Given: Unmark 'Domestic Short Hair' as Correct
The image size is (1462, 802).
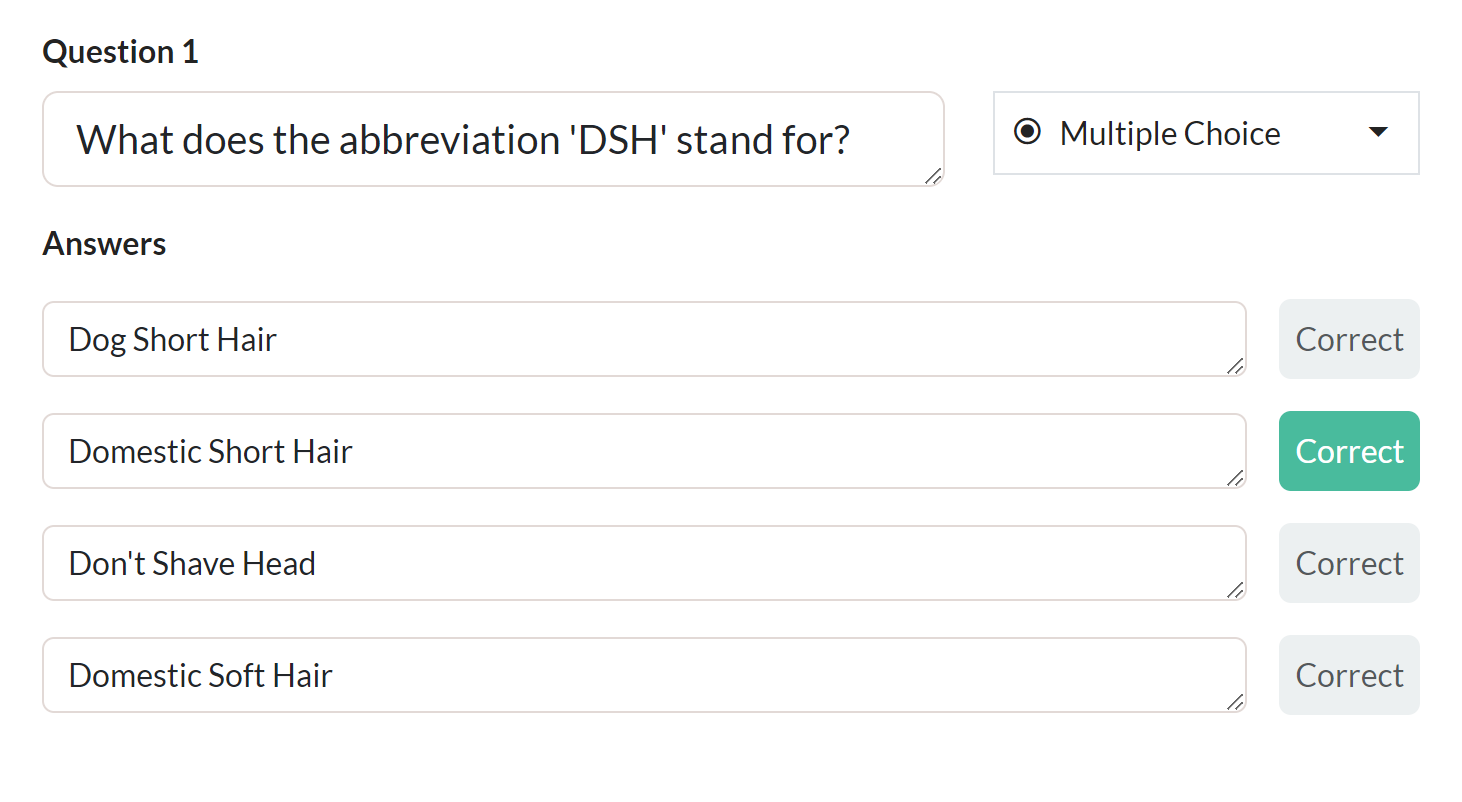Looking at the screenshot, I should 1348,451.
